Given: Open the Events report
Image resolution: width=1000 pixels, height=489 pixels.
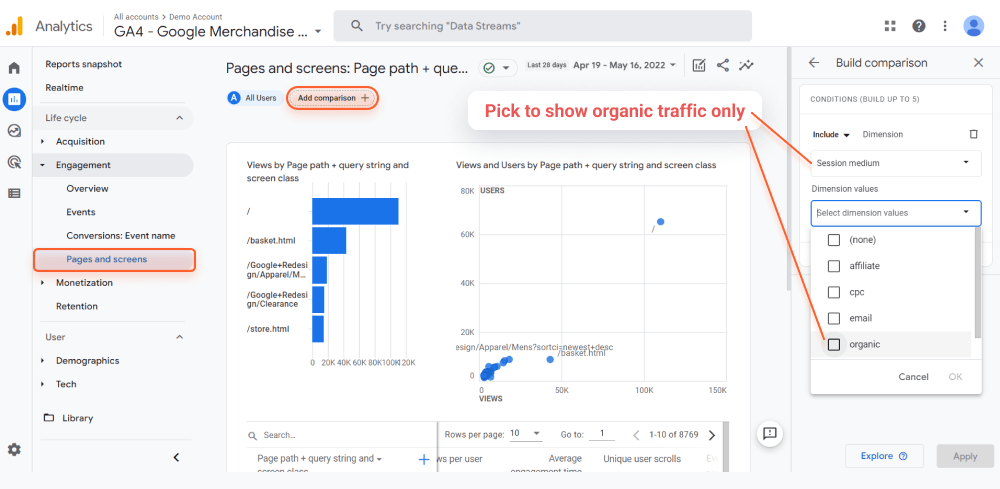Looking at the screenshot, I should 80,212.
